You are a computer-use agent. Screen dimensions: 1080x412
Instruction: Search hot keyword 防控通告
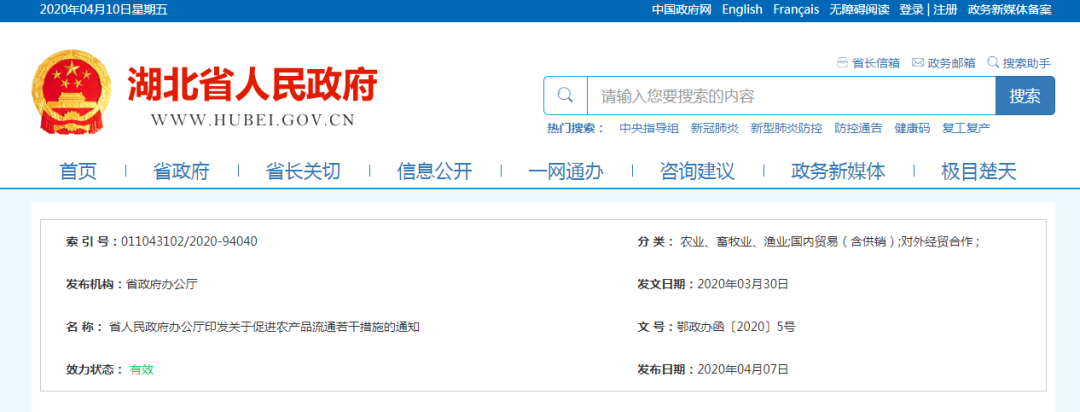[x=858, y=128]
